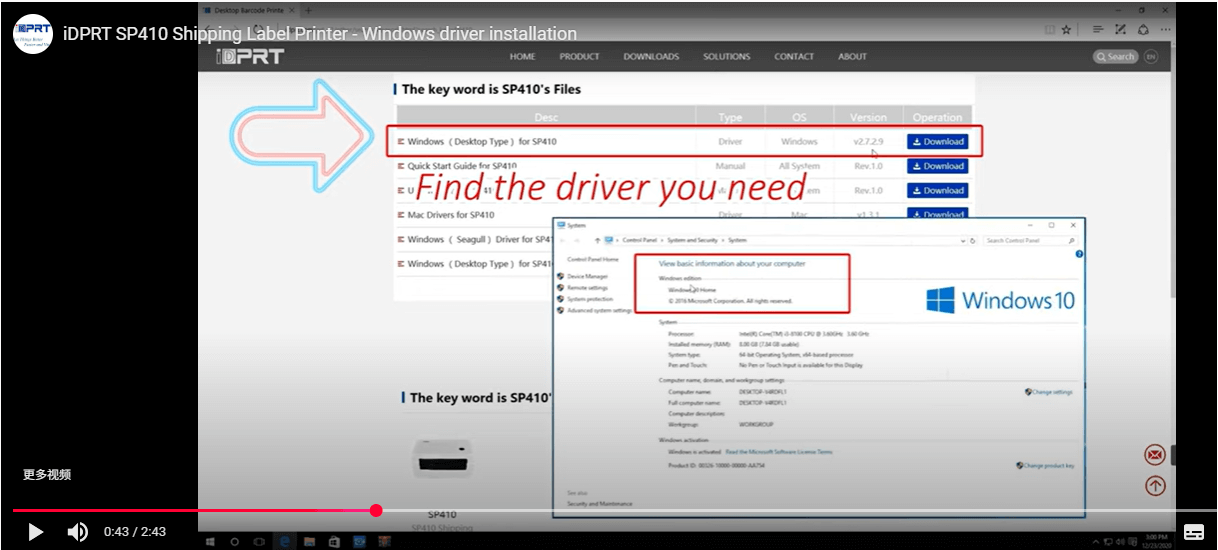Open Remote settings in the System window

[587, 288]
